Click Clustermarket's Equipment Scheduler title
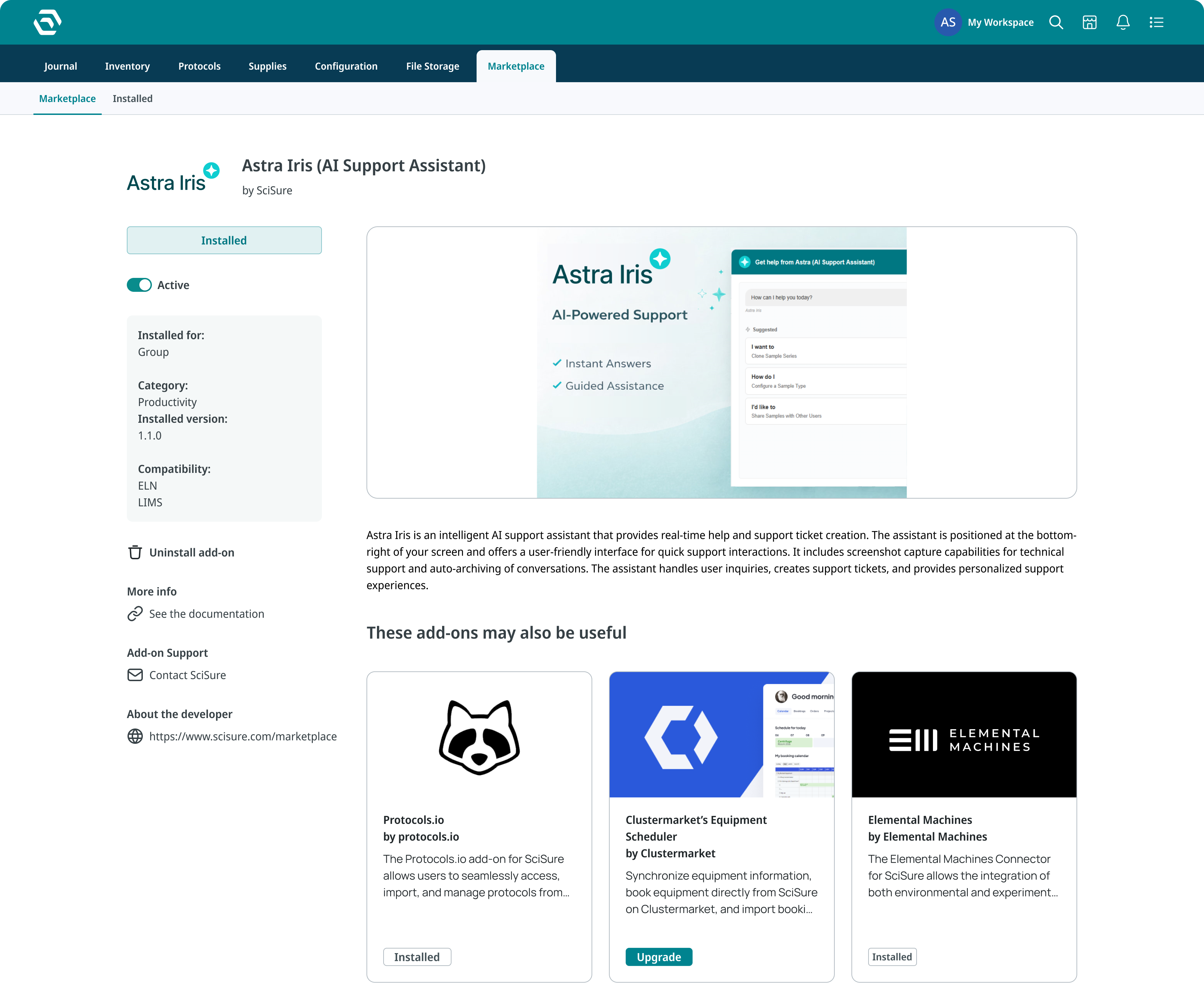Screen dimensions: 1204x1005 coord(696,828)
